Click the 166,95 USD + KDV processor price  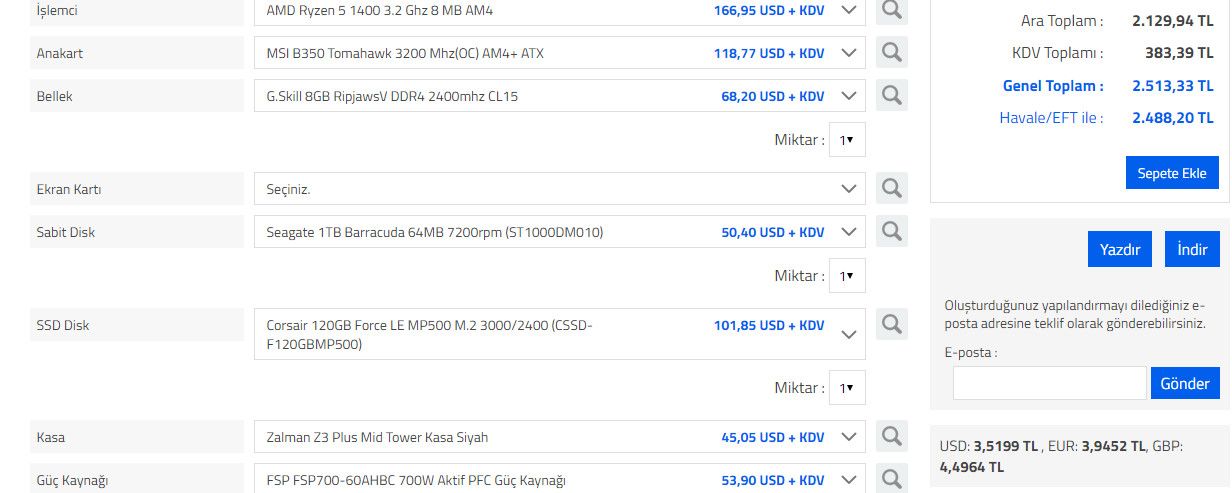coord(769,11)
